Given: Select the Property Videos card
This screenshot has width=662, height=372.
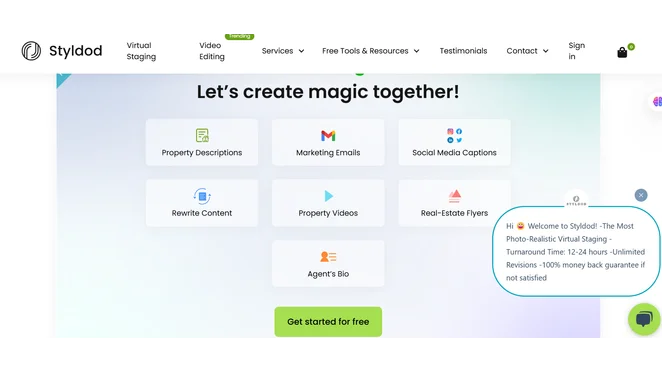Looking at the screenshot, I should [x=328, y=203].
